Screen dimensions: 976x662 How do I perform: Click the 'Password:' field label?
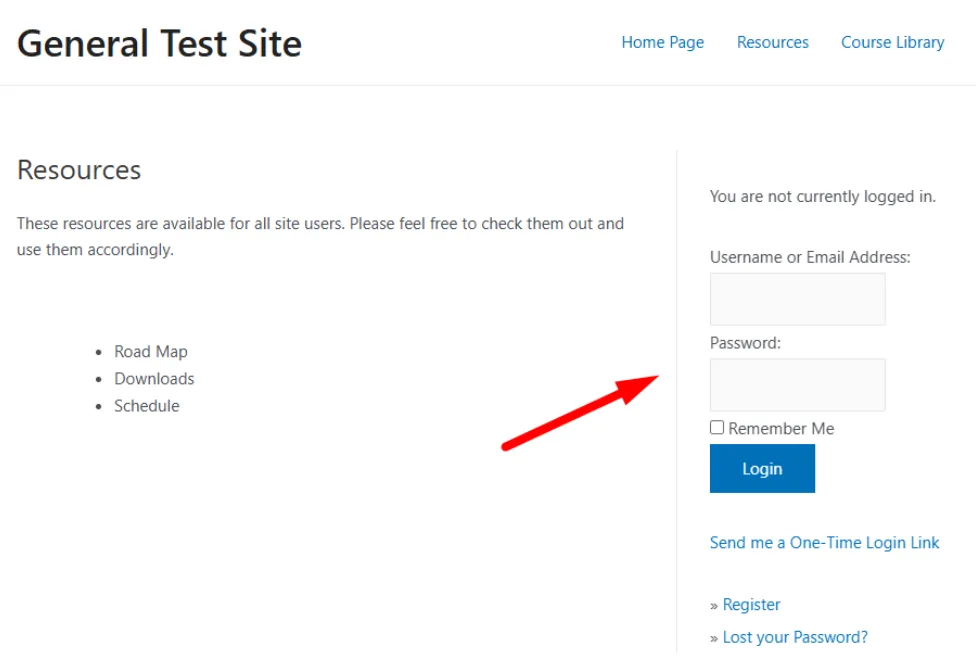(x=745, y=342)
